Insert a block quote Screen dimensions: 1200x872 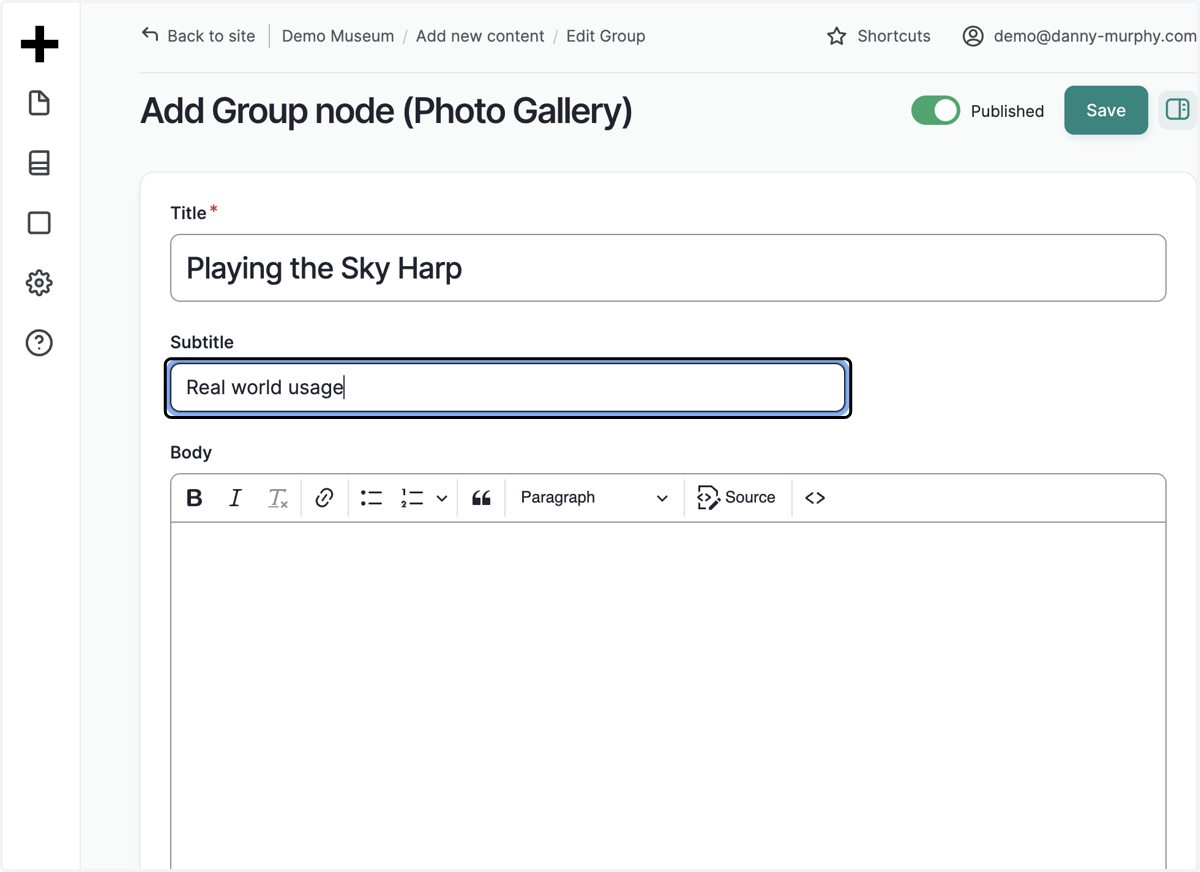tap(481, 498)
